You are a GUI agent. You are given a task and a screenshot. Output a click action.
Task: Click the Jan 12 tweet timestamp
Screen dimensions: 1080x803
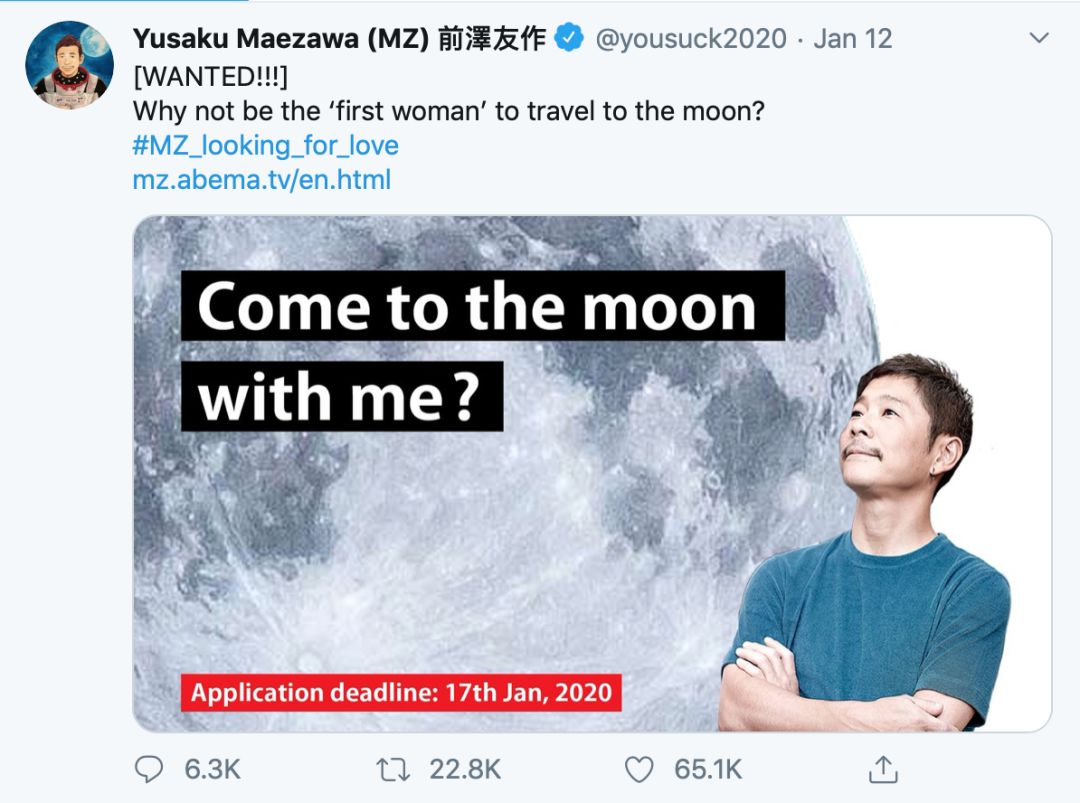853,39
